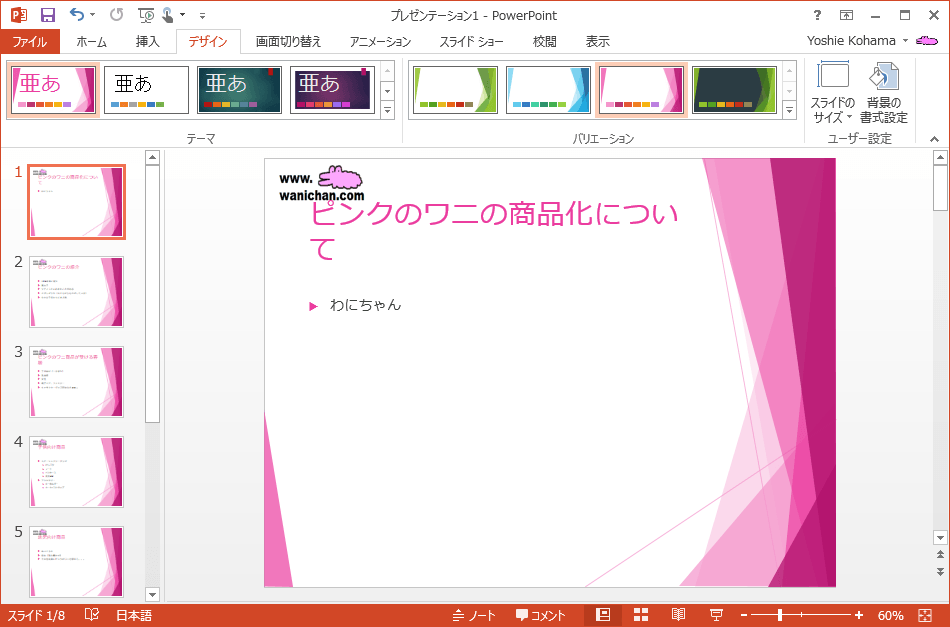Switch to Transitions (画面切り替え) tab
Viewport: 950px width, 627px height.
pyautogui.click(x=288, y=41)
